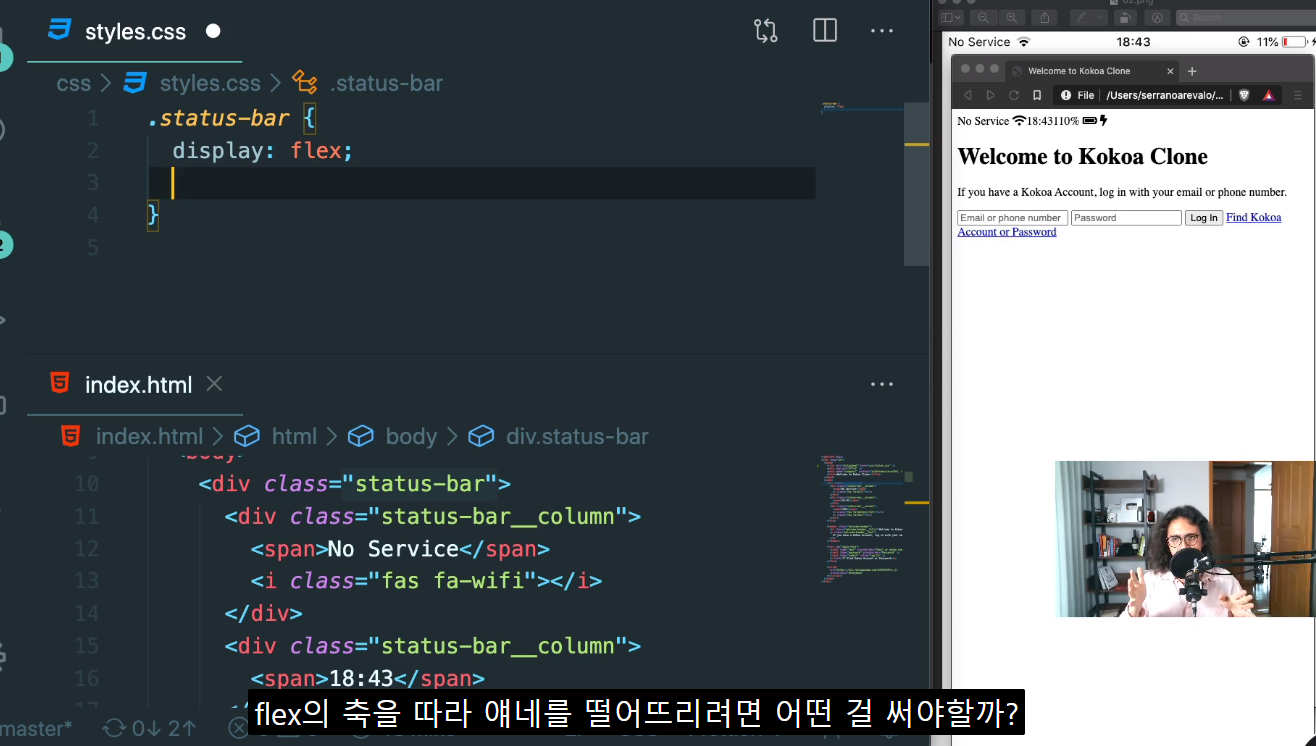The height and width of the screenshot is (746, 1316).
Task: Click the 'Welcome to Kokoa Clone' heading
Action: pyautogui.click(x=1082, y=157)
